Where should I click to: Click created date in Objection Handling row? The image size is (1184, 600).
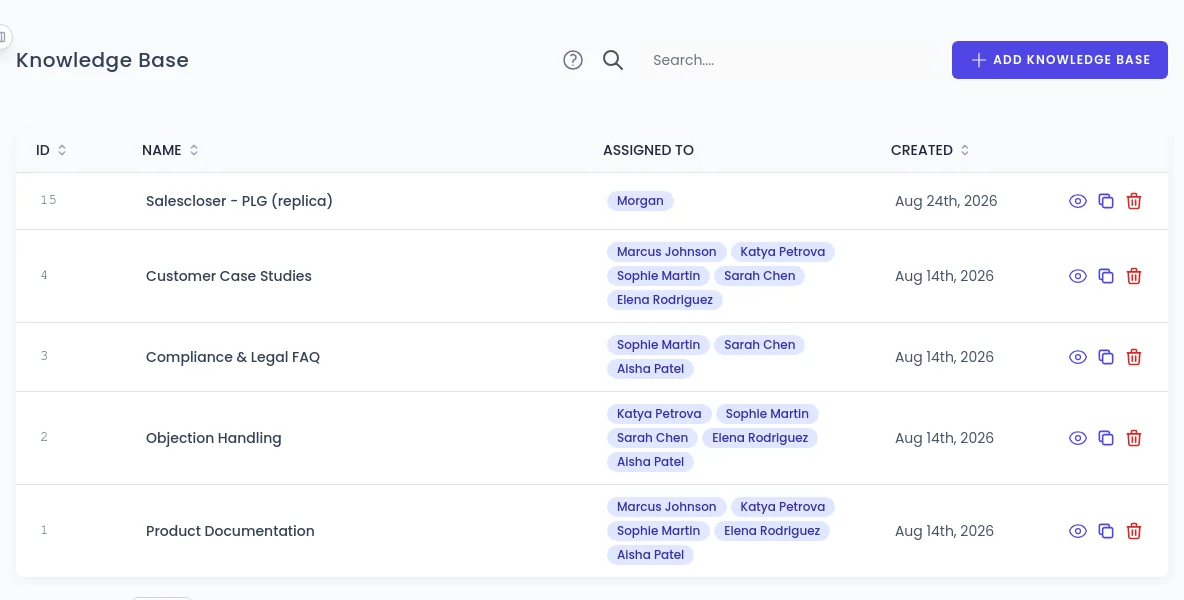[x=944, y=438]
